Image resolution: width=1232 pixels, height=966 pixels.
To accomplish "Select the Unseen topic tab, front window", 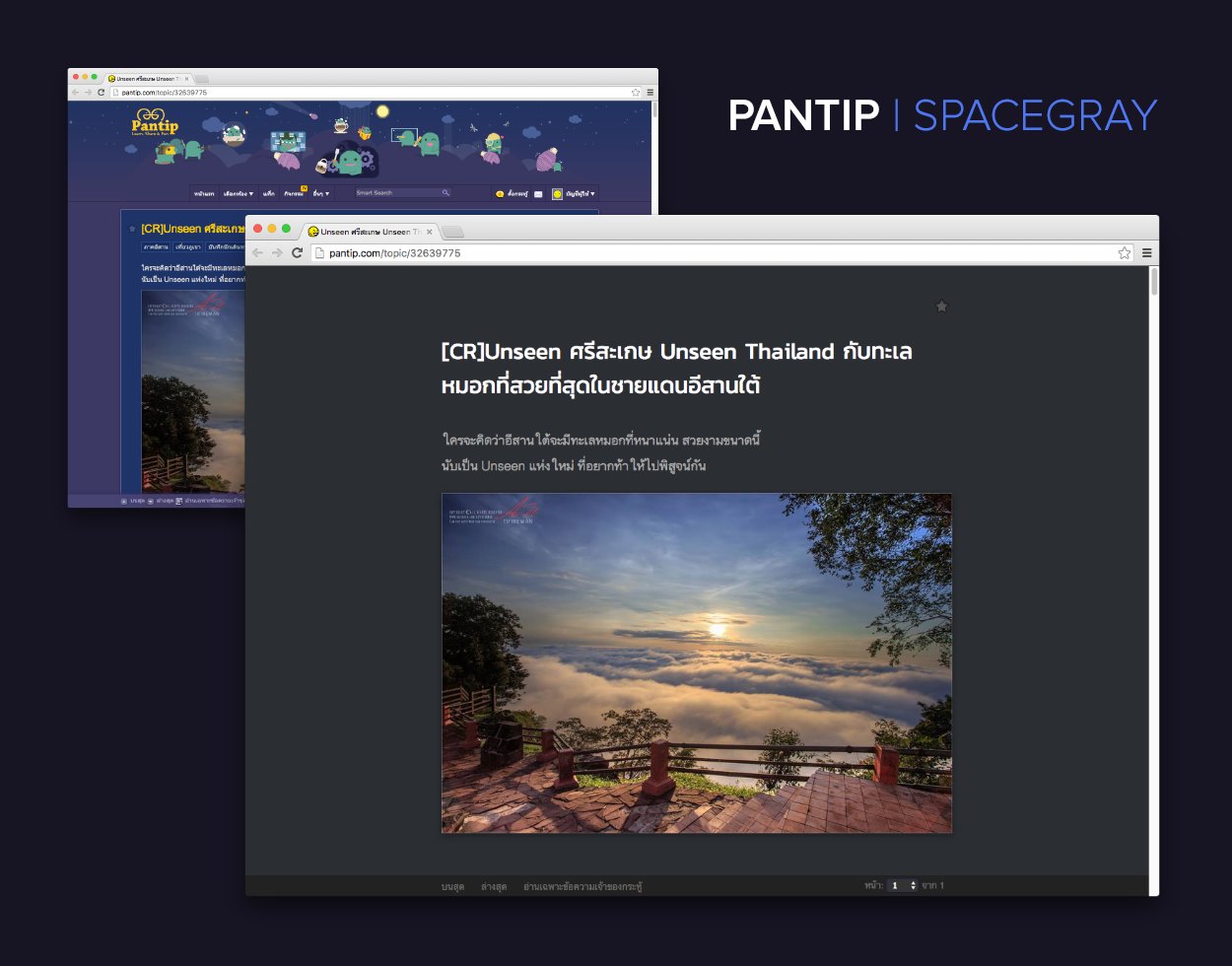I will click(x=371, y=232).
